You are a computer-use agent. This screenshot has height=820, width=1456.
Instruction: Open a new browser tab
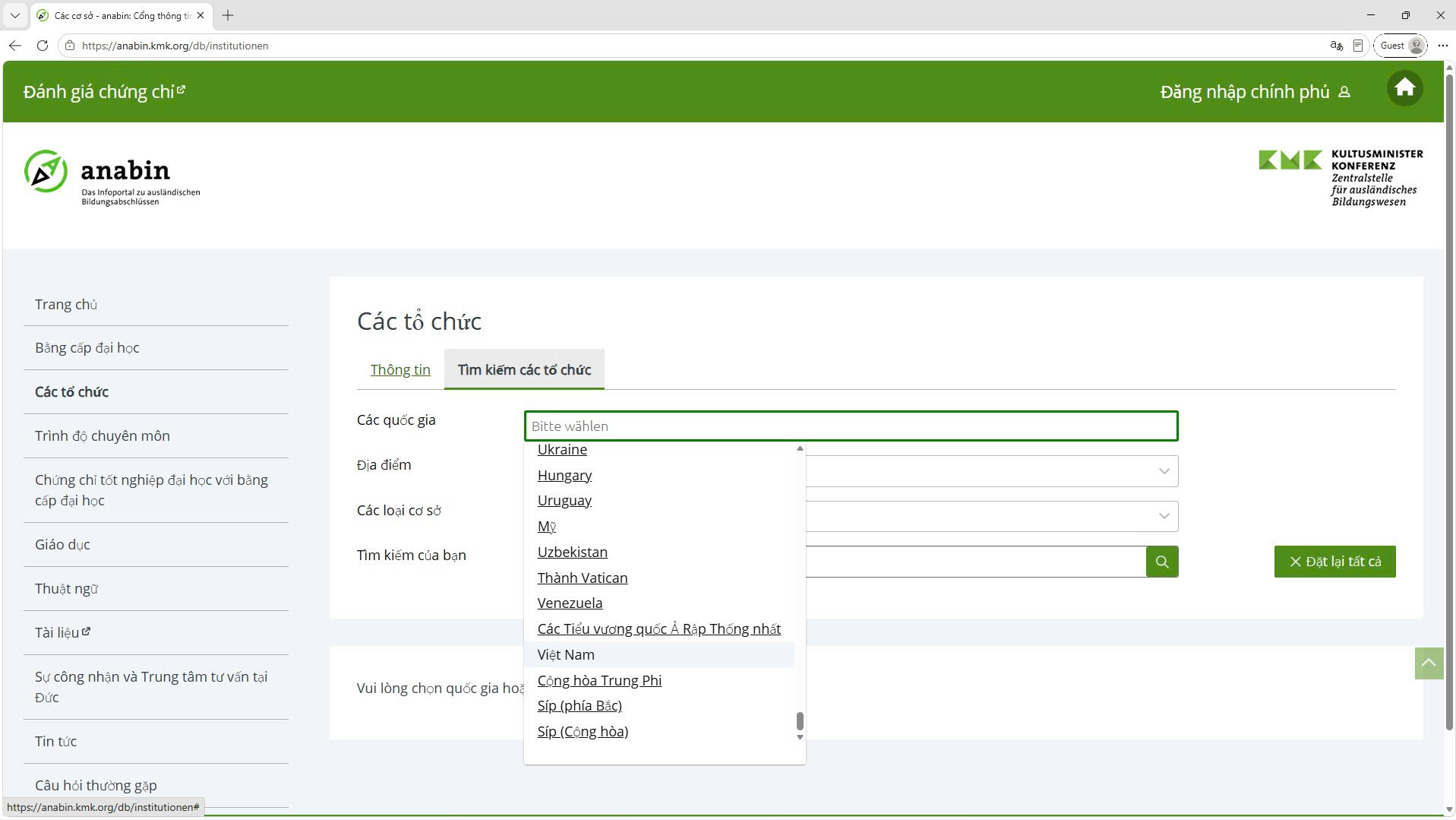(x=228, y=15)
